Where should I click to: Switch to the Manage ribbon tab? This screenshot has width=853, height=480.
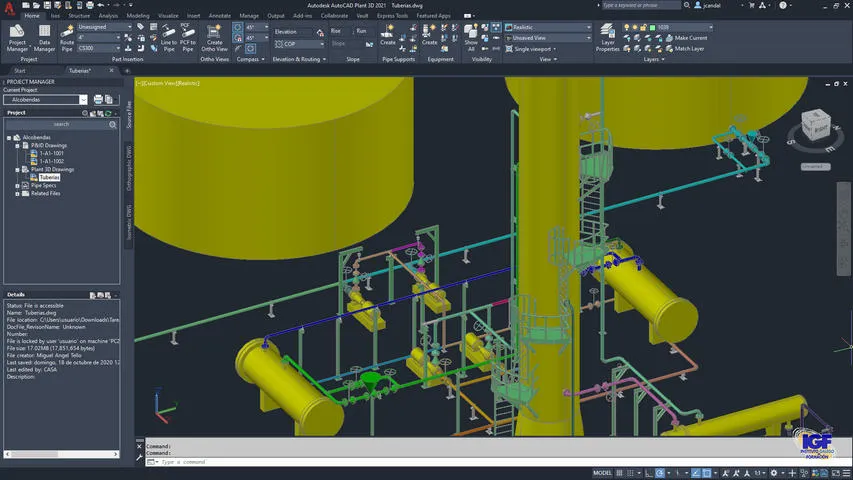(x=249, y=16)
